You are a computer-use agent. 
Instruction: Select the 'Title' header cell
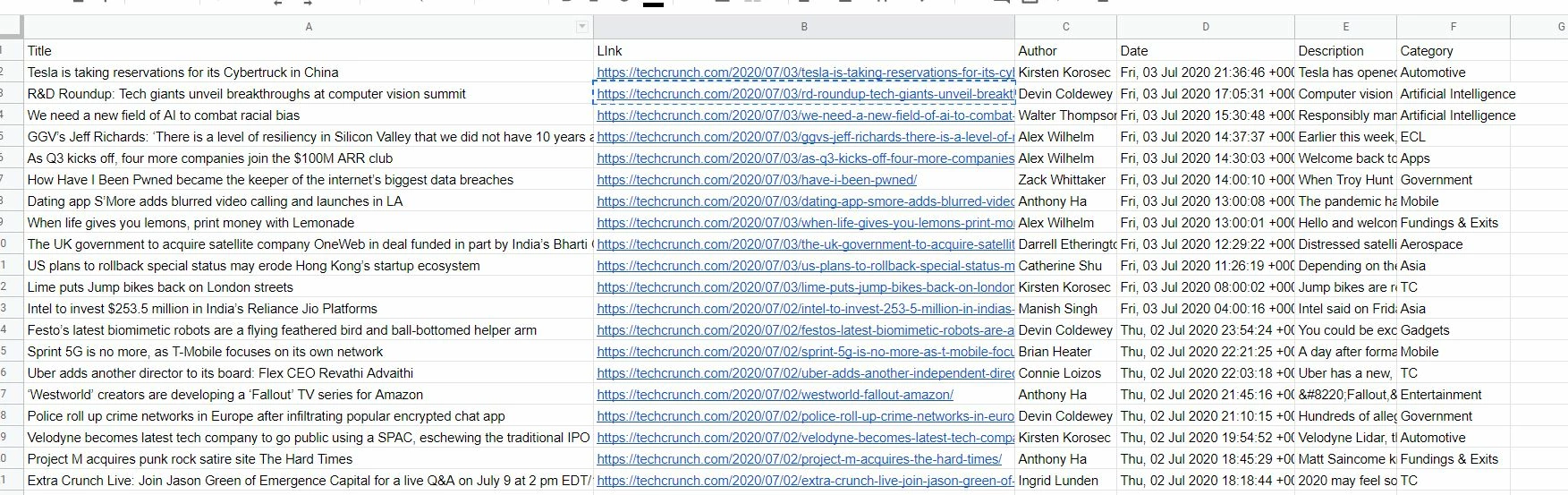[309, 51]
